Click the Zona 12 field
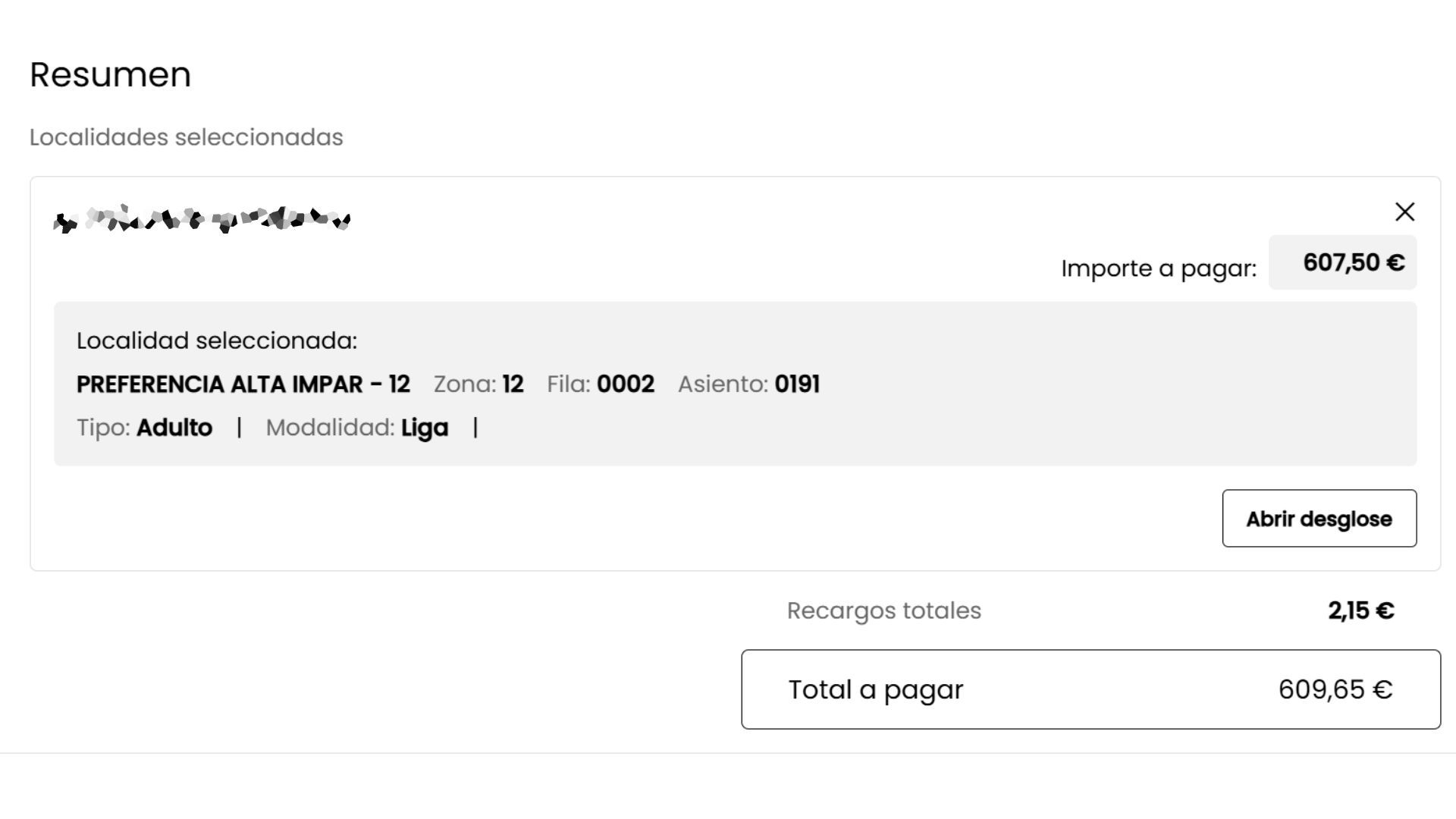1456x819 pixels. (x=479, y=384)
